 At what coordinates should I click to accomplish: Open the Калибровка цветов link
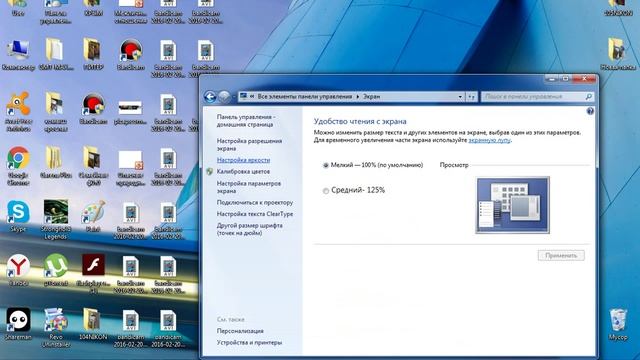click(243, 171)
